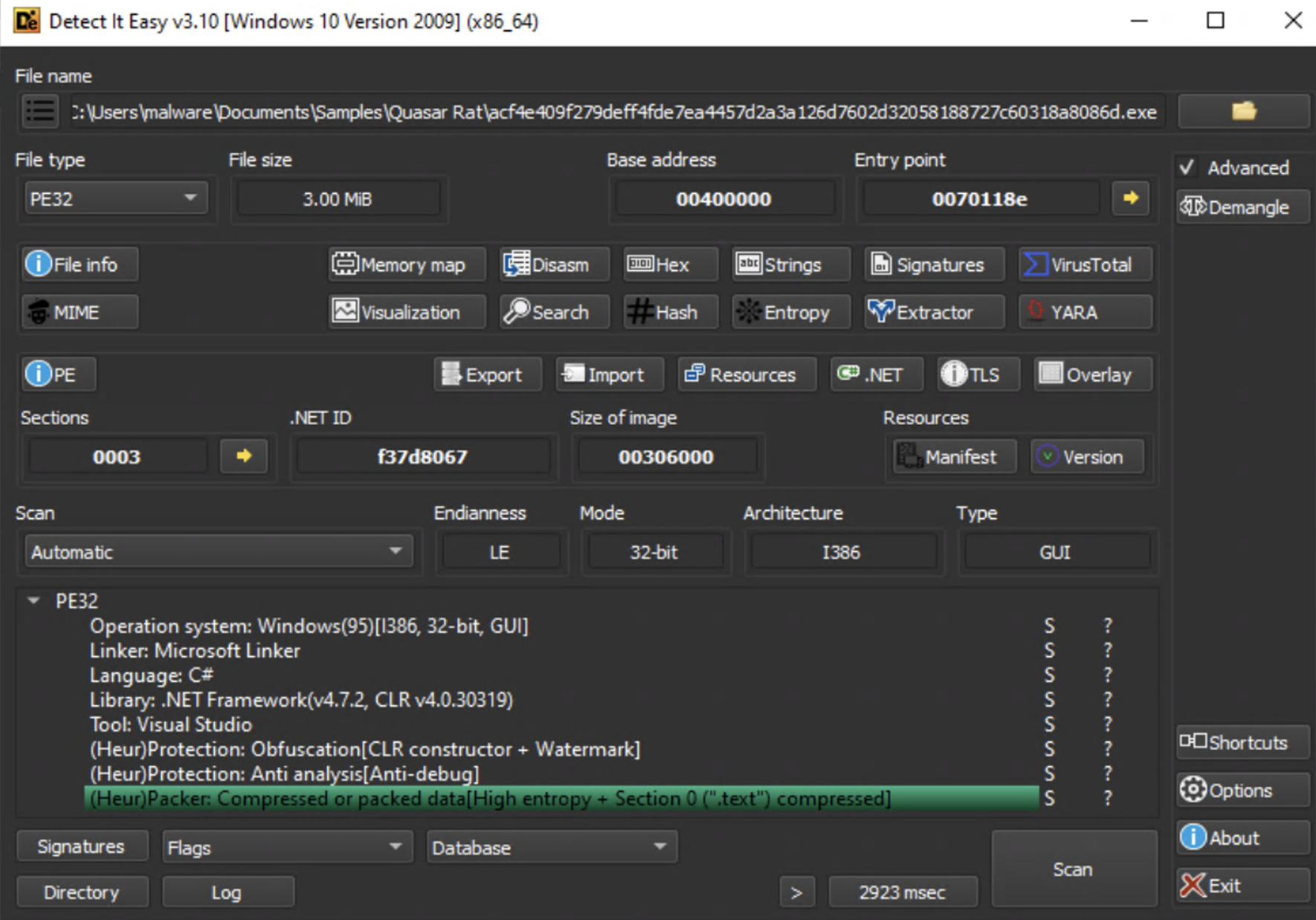Open the Options dialog
The image size is (1316, 920).
[1243, 790]
